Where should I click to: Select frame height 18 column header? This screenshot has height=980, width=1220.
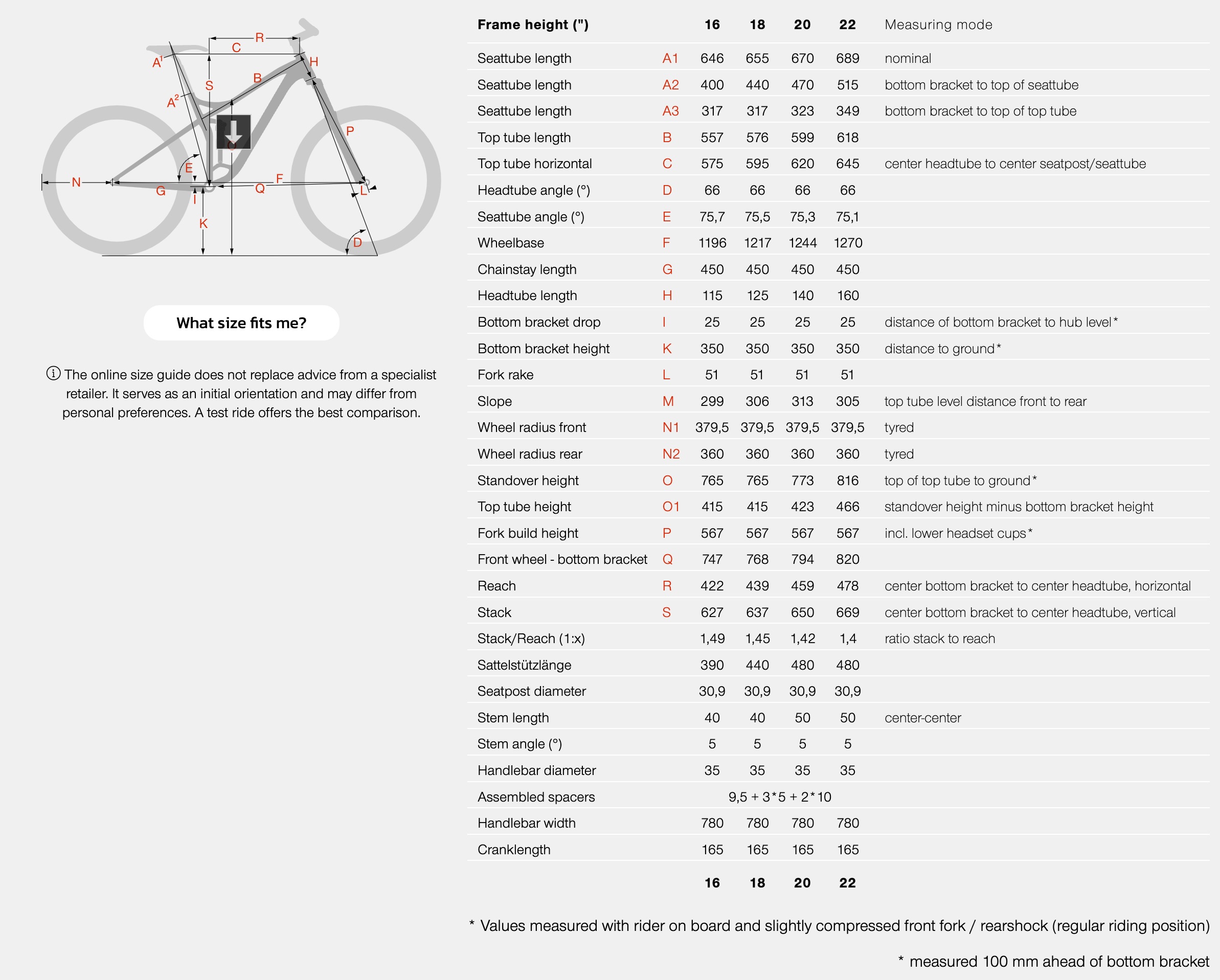point(757,25)
